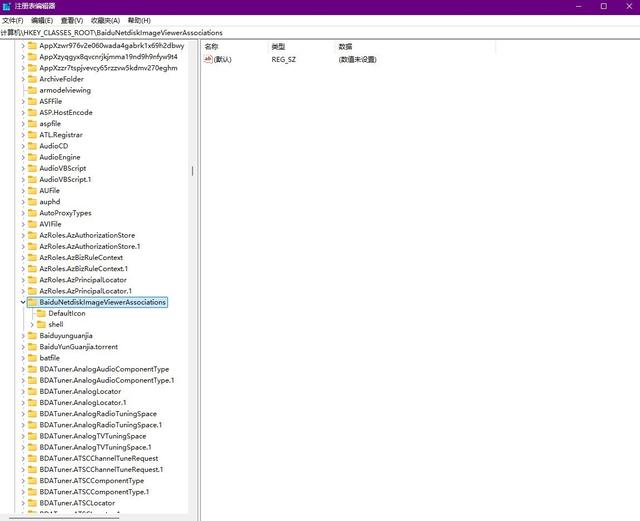Click the AudioEngine folder icon
The image size is (640, 521).
pyautogui.click(x=32, y=157)
